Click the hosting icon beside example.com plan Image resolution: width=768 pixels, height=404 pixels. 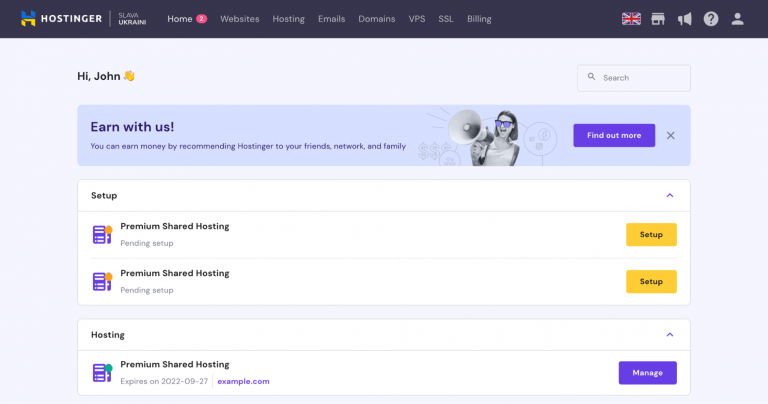point(102,373)
